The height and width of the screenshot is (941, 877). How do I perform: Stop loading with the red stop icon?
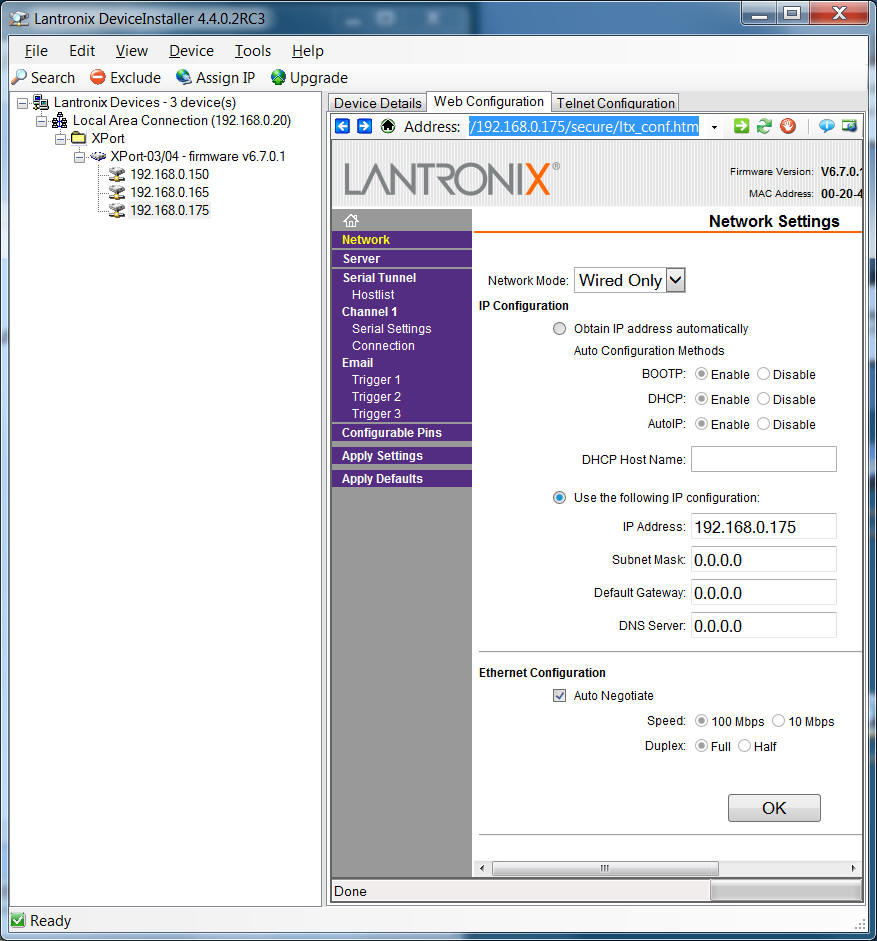788,126
